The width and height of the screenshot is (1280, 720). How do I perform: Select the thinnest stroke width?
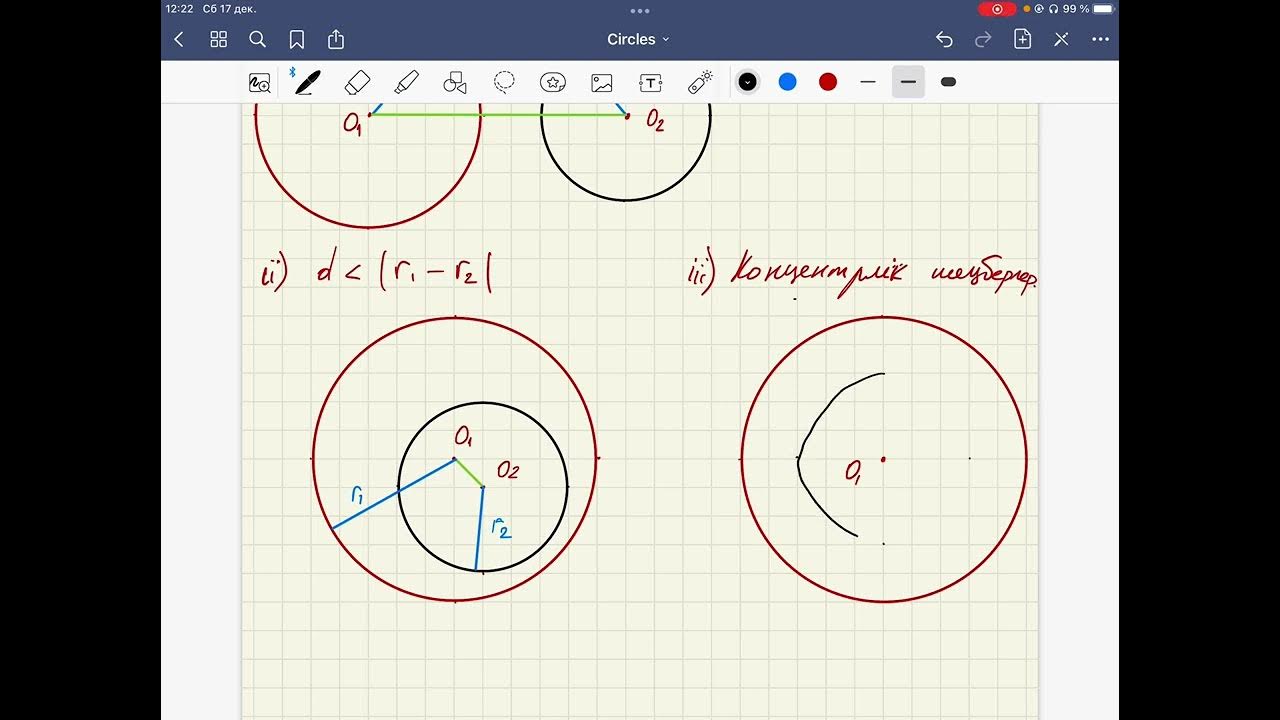click(x=868, y=82)
